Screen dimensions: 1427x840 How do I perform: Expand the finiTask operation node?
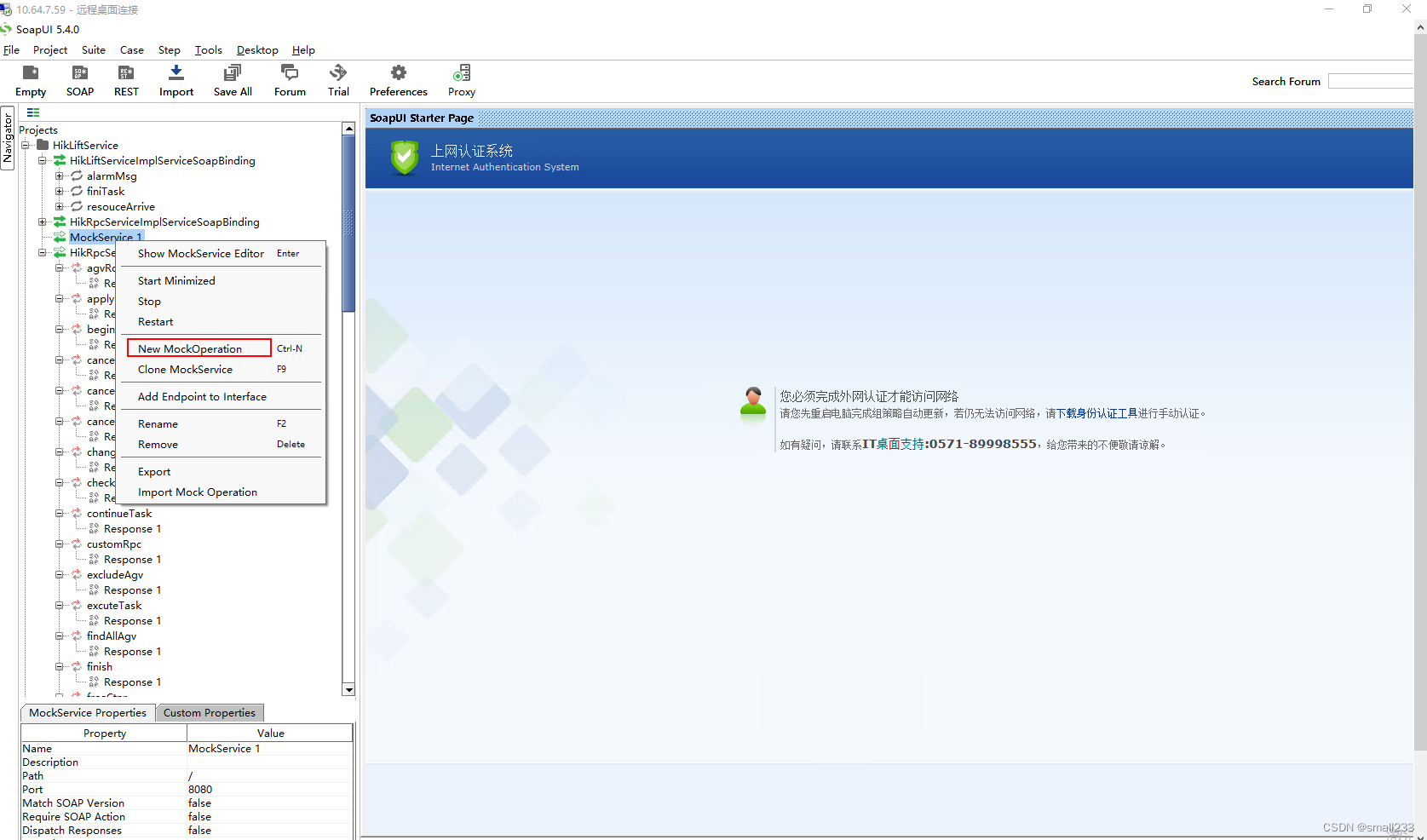60,191
